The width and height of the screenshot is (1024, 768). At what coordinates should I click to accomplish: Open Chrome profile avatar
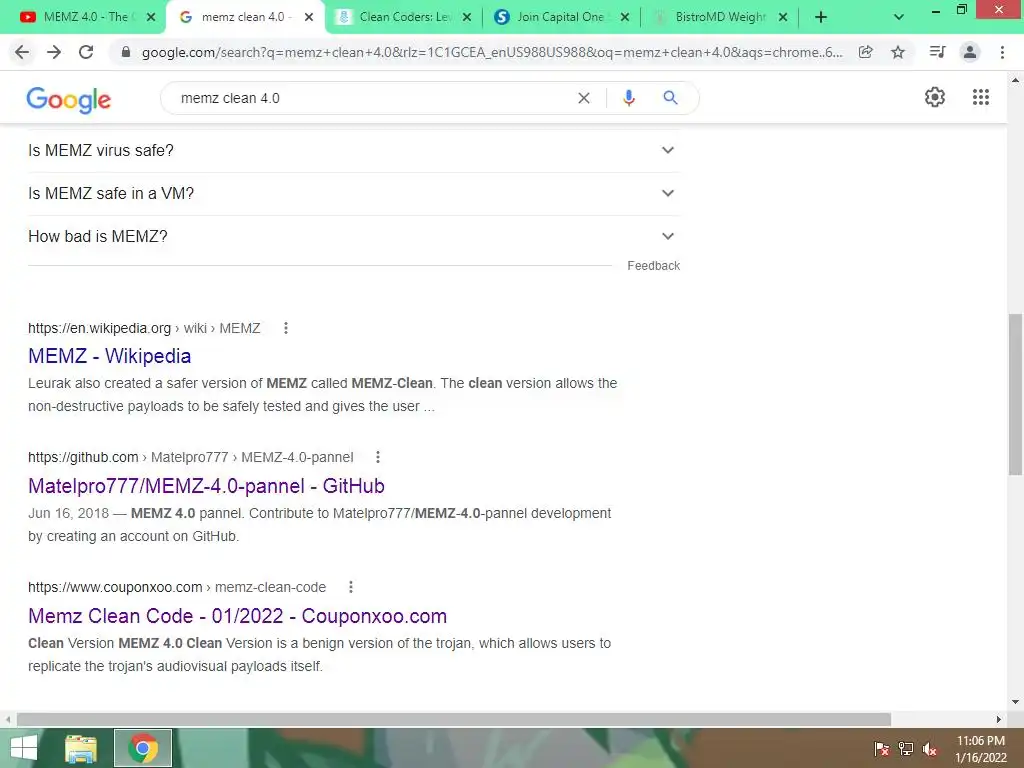pos(970,52)
